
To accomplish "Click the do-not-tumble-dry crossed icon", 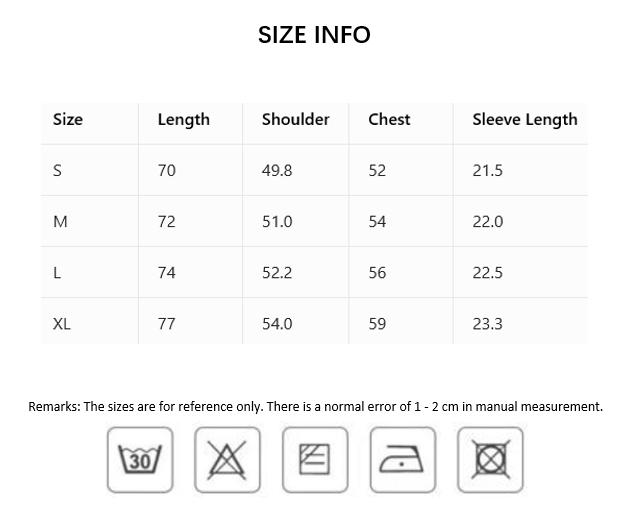I will click(490, 460).
